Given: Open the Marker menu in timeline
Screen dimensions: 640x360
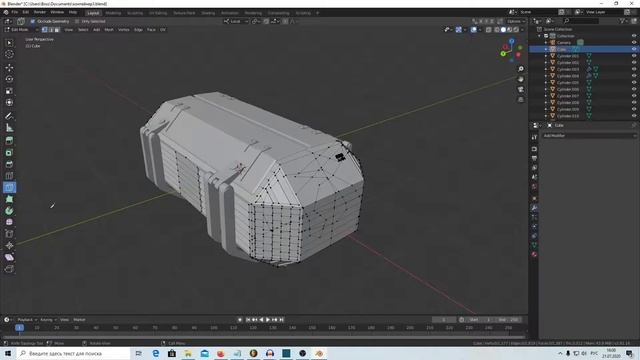Looking at the screenshot, I should 79,320.
